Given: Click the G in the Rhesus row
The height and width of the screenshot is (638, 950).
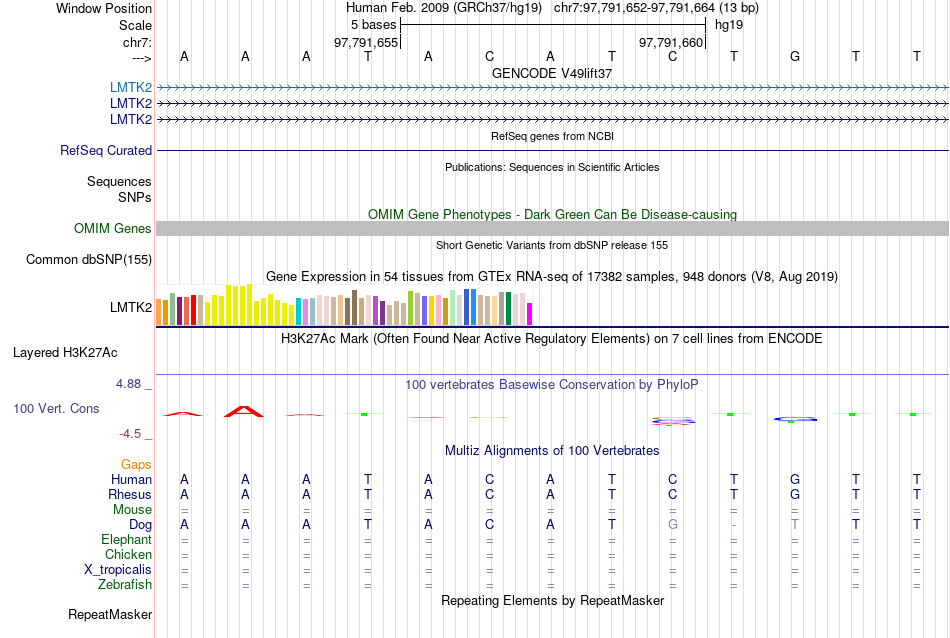Looking at the screenshot, I should coord(795,494).
